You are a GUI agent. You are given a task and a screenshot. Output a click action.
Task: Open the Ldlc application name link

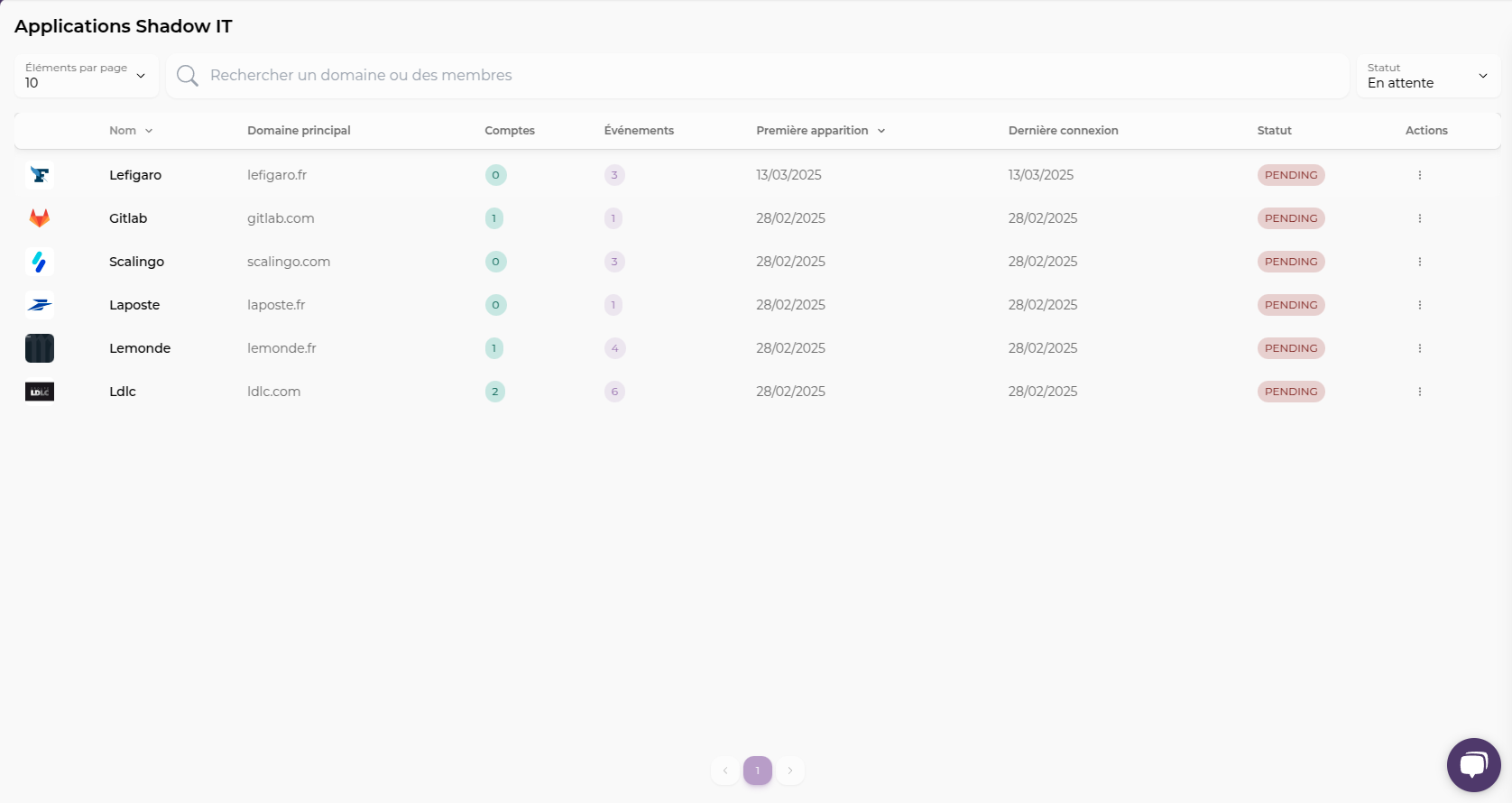point(123,392)
